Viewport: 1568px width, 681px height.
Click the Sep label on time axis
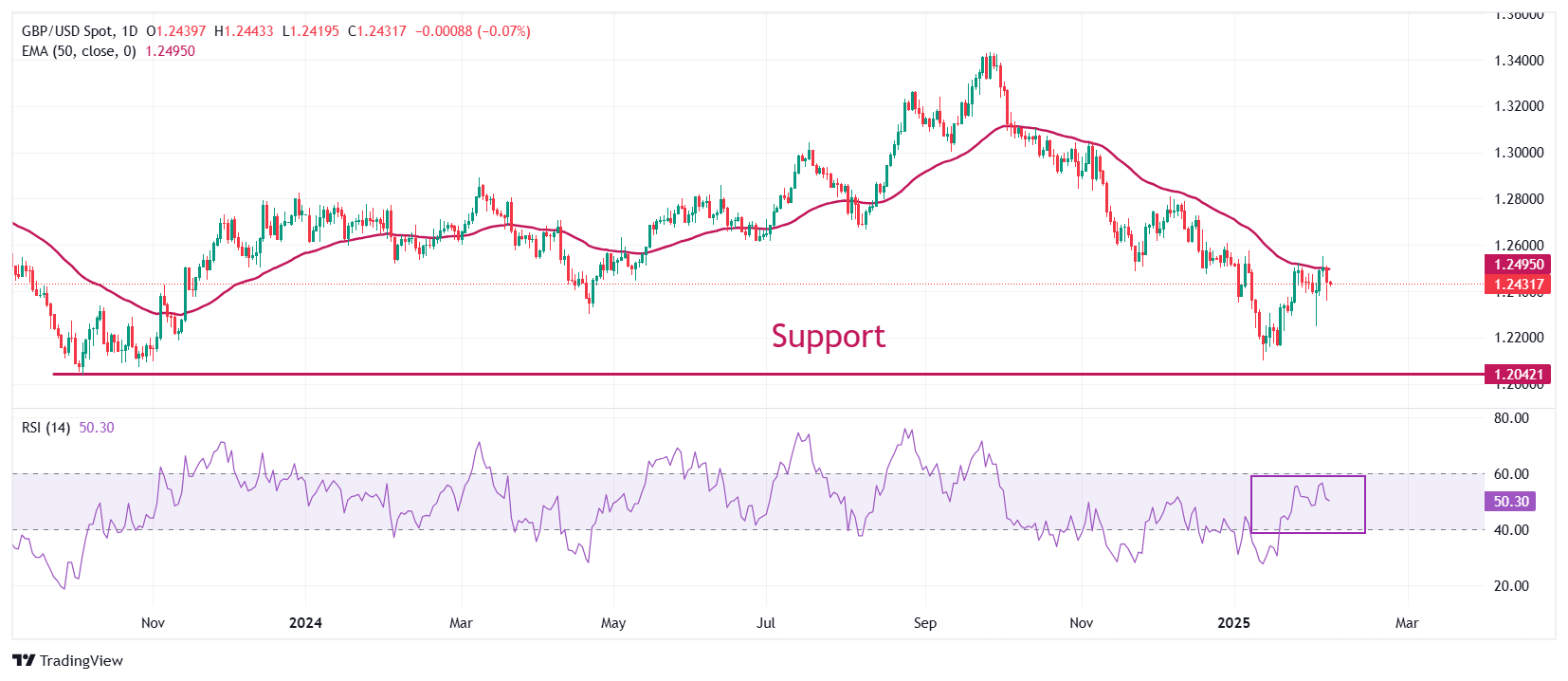(x=925, y=623)
